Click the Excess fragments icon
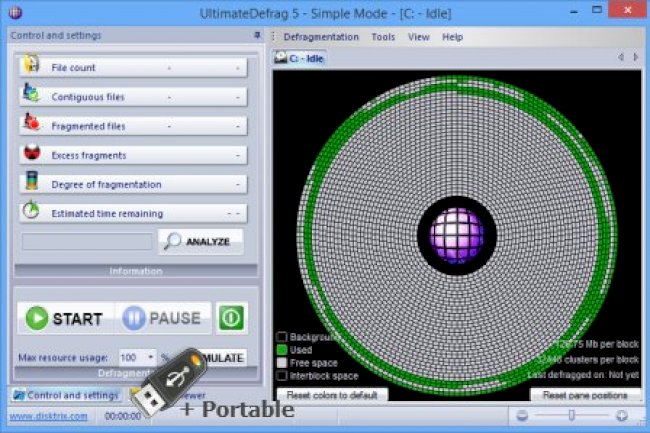Viewport: 650px width, 433px height. pyautogui.click(x=32, y=155)
